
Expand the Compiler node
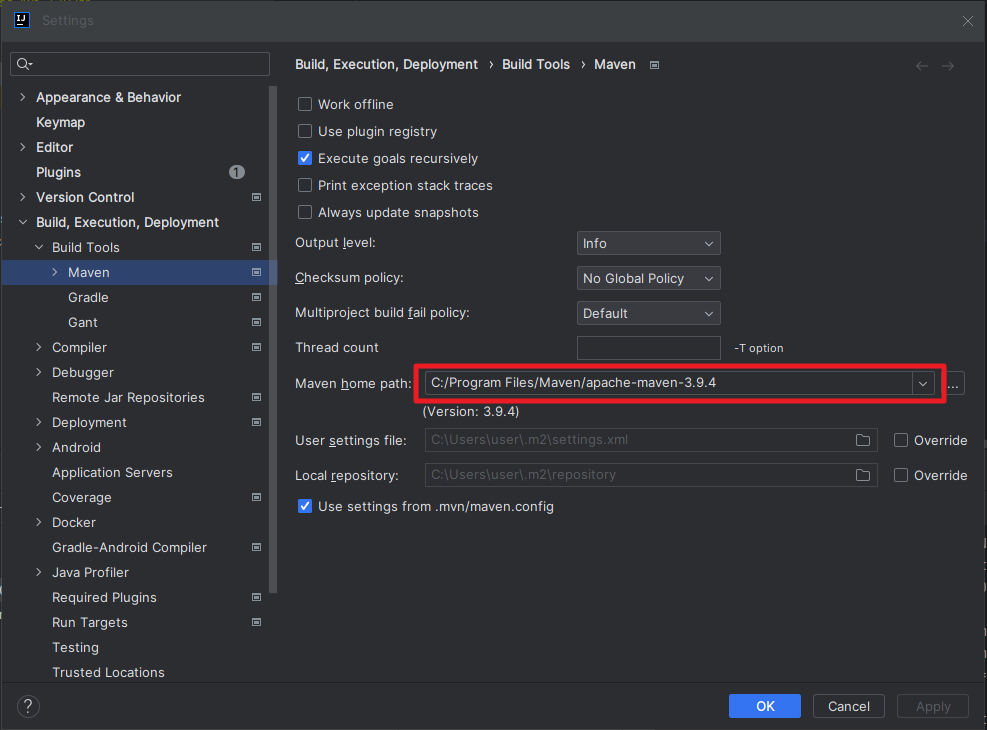click(x=39, y=347)
